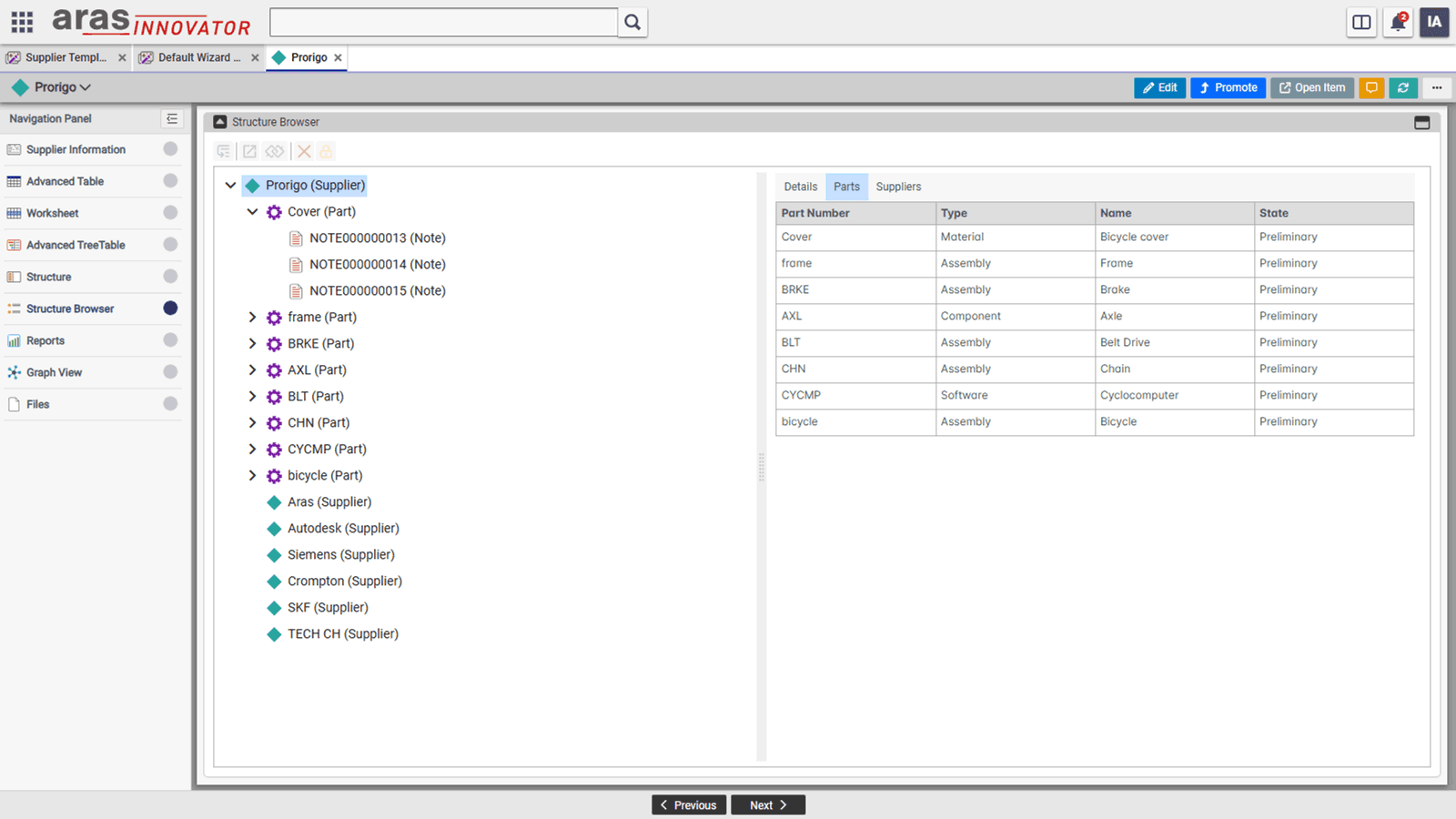This screenshot has width=1456, height=819.
Task: Switch to the Parts tab
Action: [x=846, y=187]
